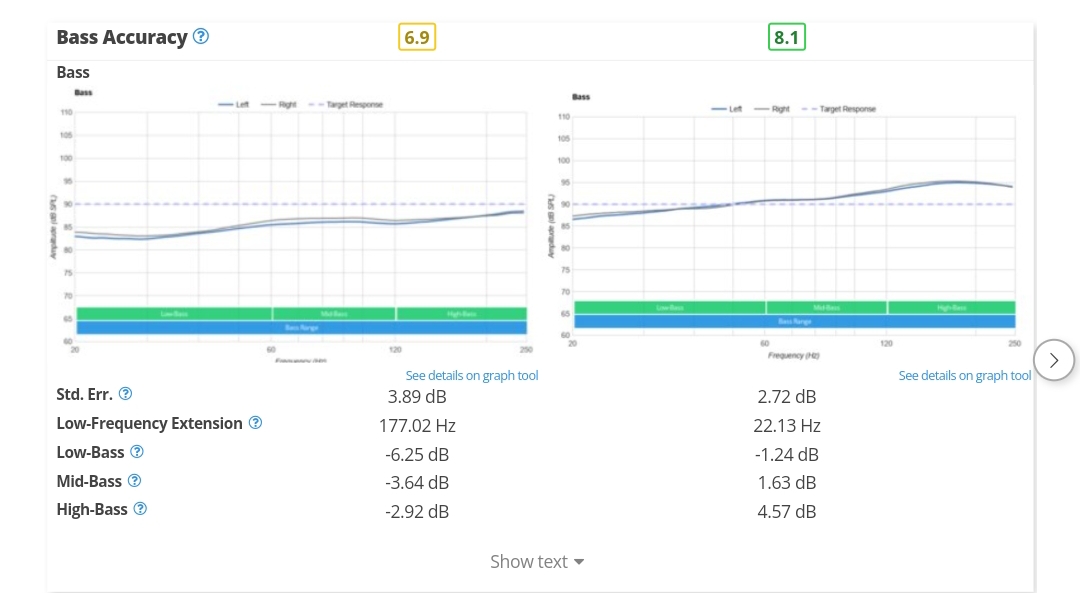This screenshot has width=1080, height=593.
Task: Open the High-Bass help icon
Action: tap(140, 509)
